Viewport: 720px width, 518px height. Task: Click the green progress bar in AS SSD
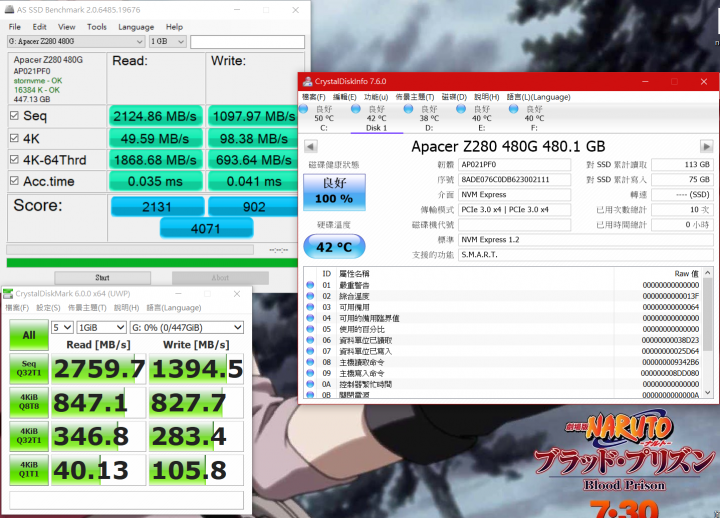tap(152, 263)
